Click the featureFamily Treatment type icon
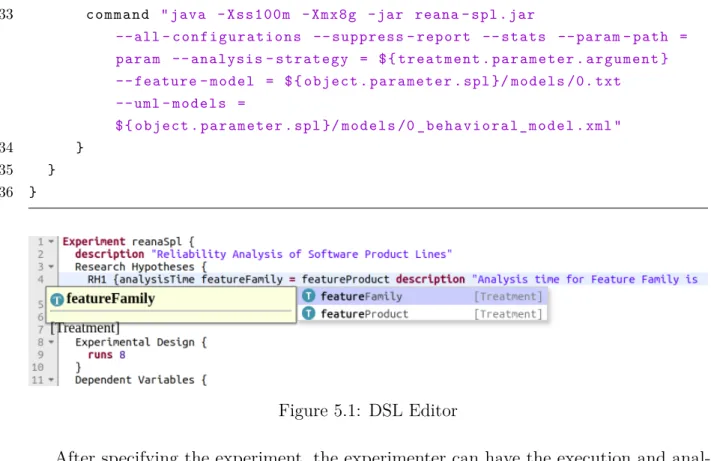Screen dimensions: 711x461 (x=308, y=296)
